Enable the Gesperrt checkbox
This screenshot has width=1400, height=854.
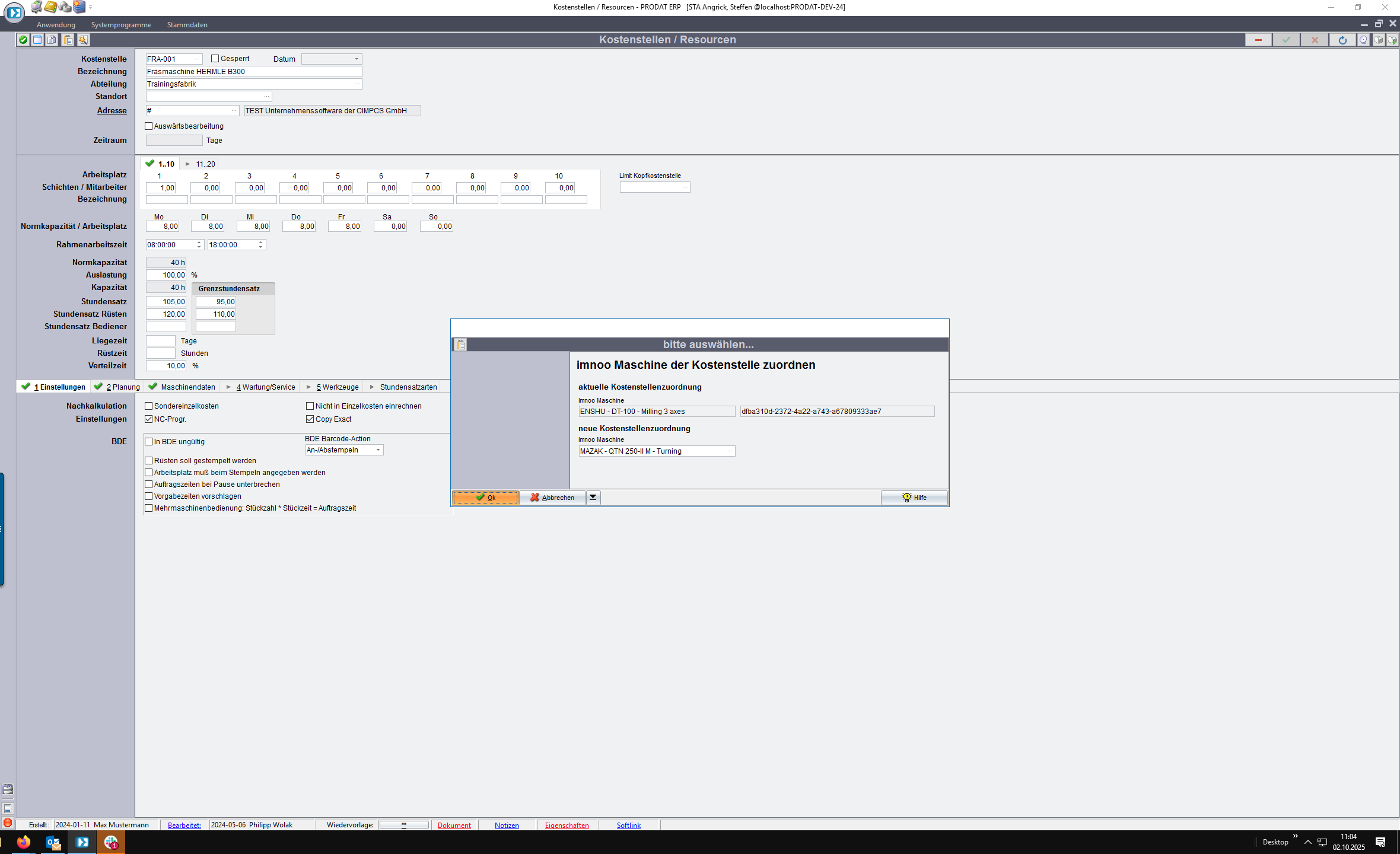coord(215,59)
